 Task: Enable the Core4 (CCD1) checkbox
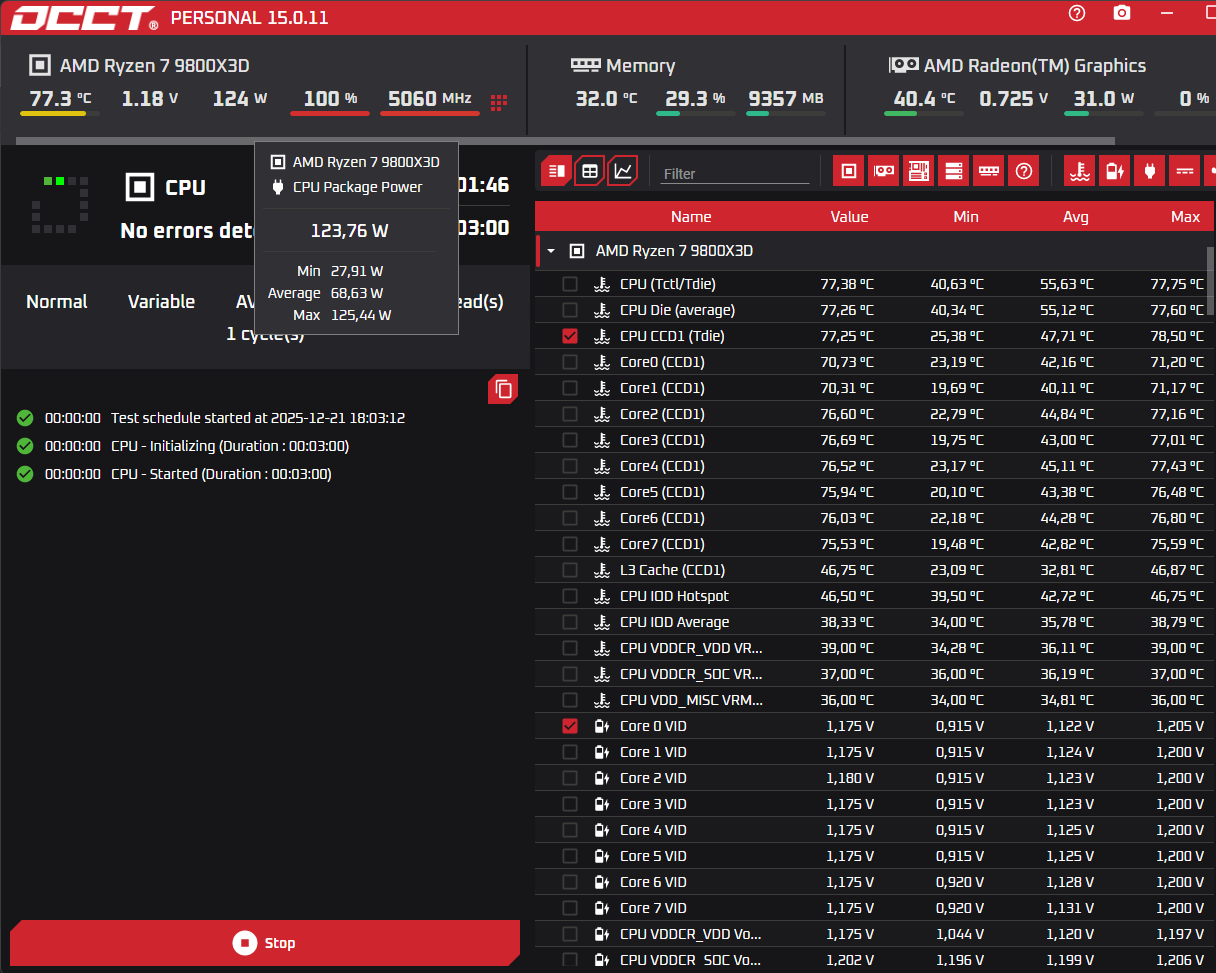(x=570, y=466)
